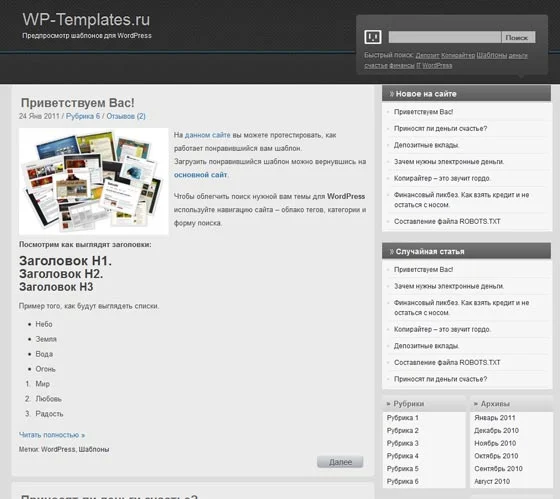Click Читать полностью » link
This screenshot has height=499, width=560.
52,435
